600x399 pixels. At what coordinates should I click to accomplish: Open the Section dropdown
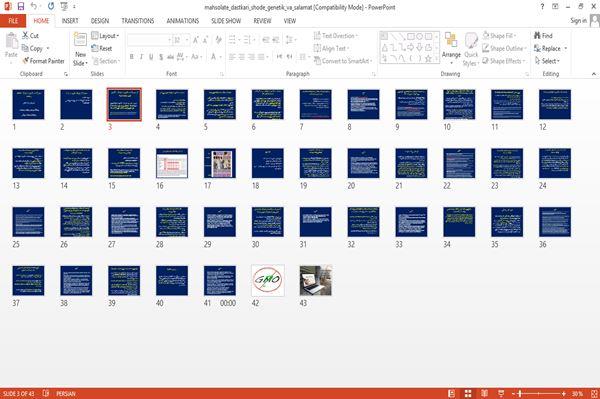coord(106,61)
